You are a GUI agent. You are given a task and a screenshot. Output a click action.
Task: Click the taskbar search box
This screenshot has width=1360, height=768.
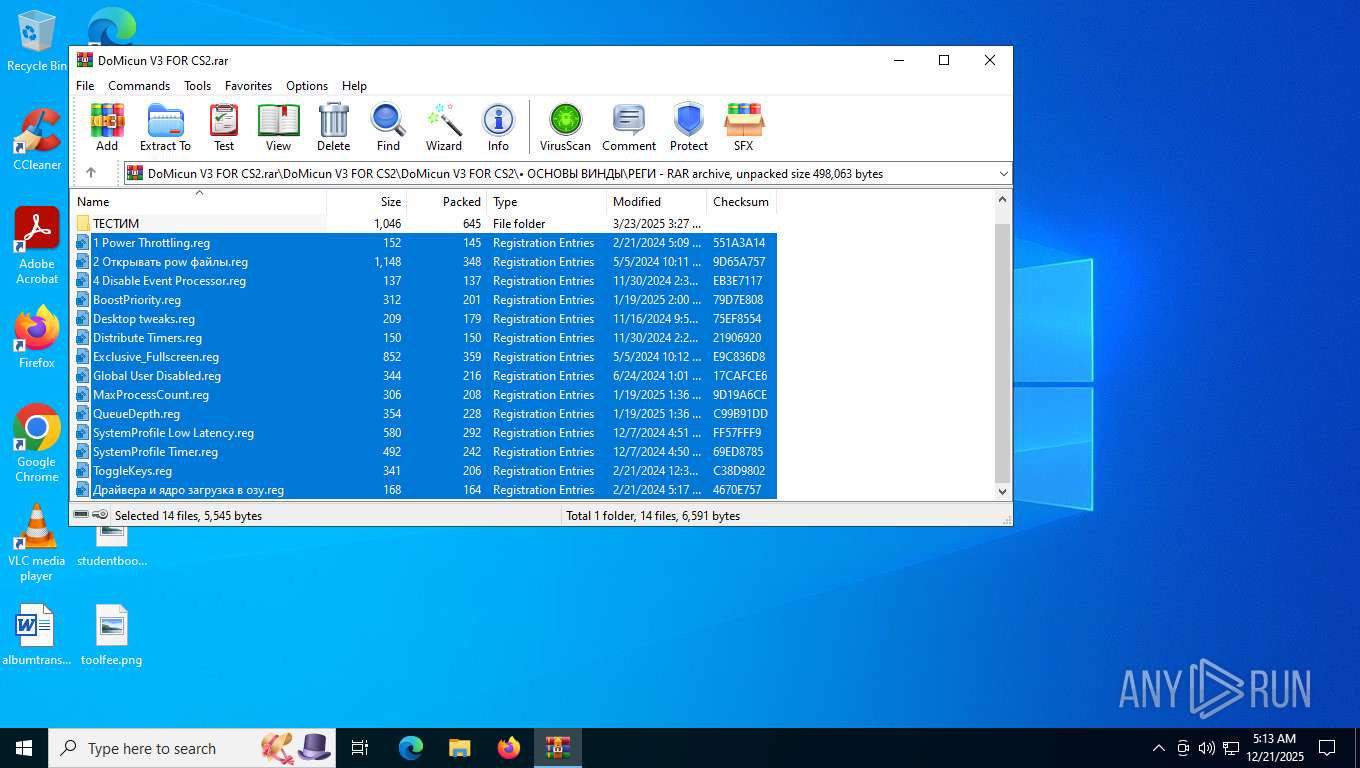pyautogui.click(x=190, y=748)
